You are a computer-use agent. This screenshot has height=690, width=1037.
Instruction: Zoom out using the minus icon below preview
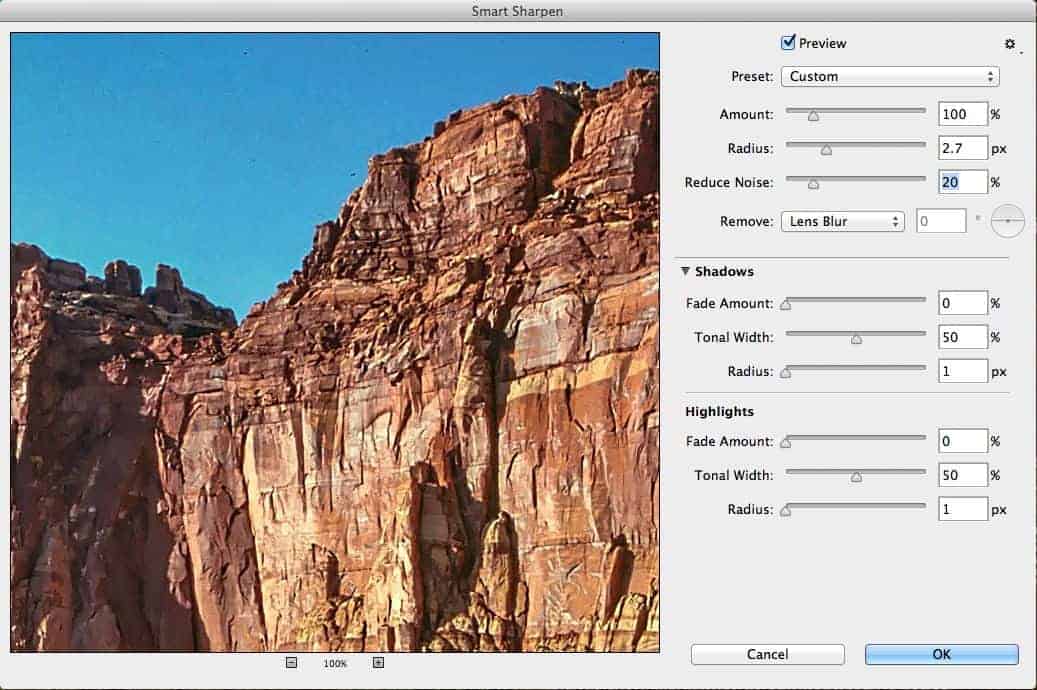point(290,662)
